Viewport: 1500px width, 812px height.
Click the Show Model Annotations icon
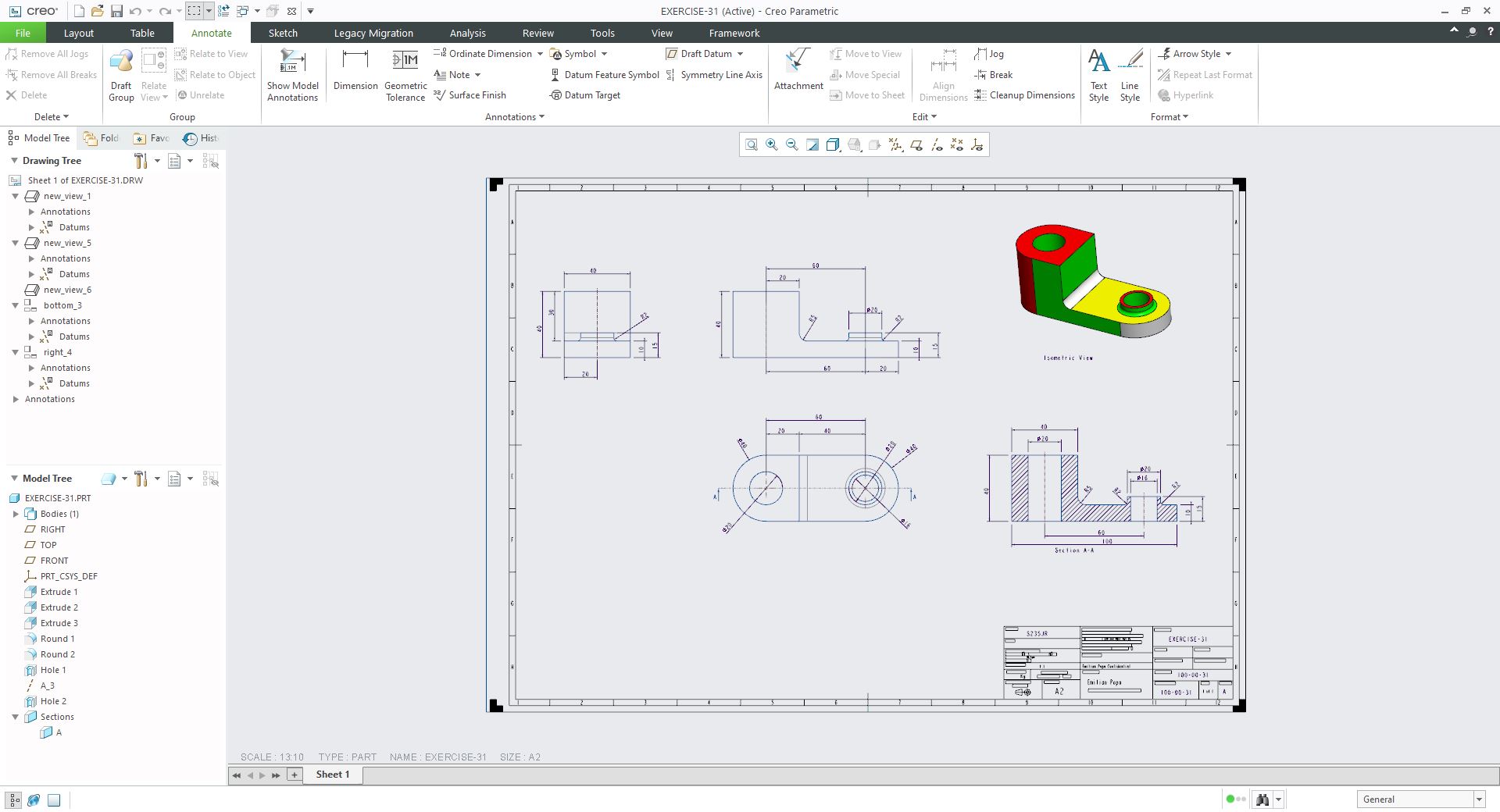pyautogui.click(x=292, y=75)
